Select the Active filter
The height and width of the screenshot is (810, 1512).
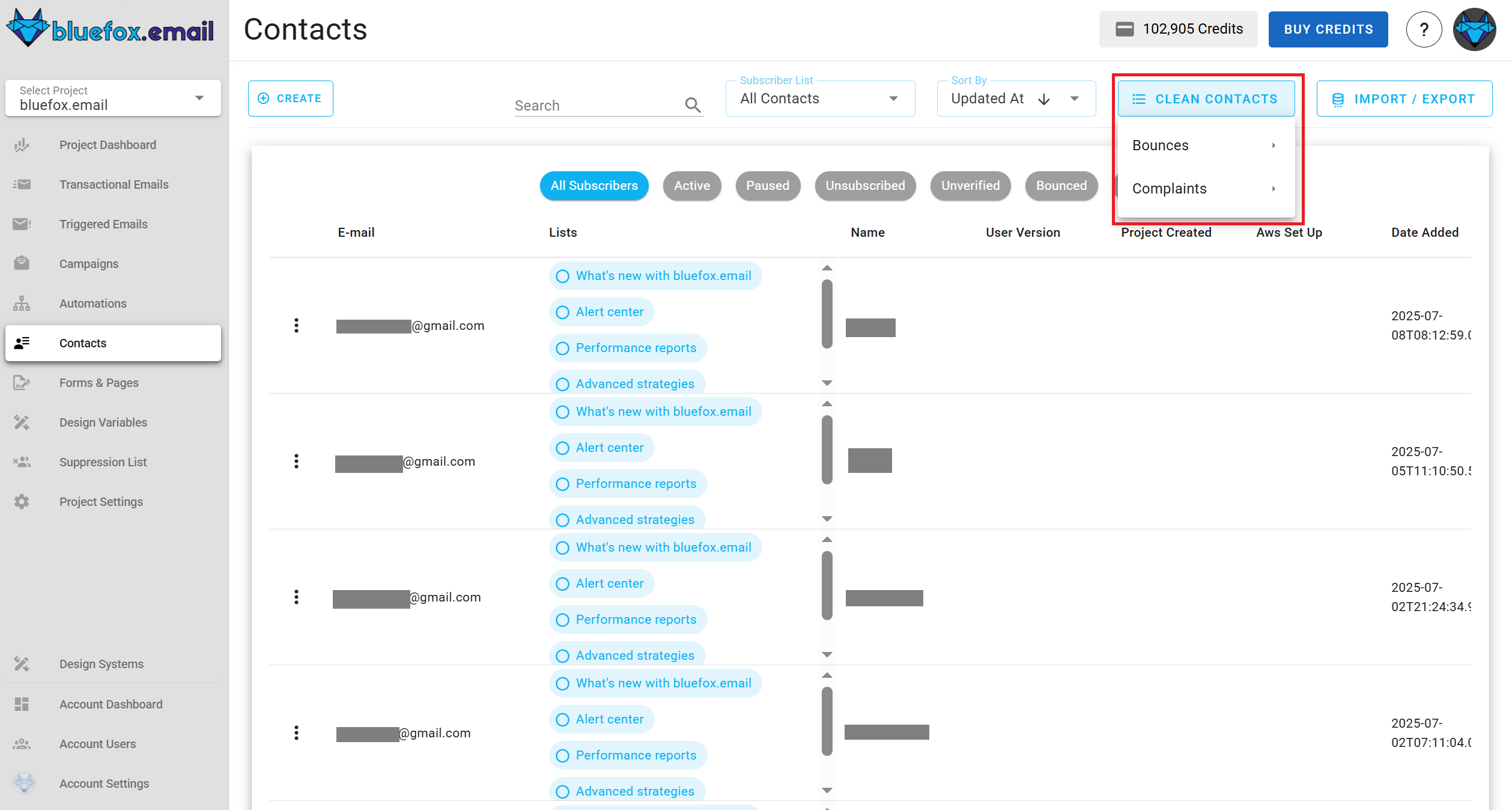692,186
